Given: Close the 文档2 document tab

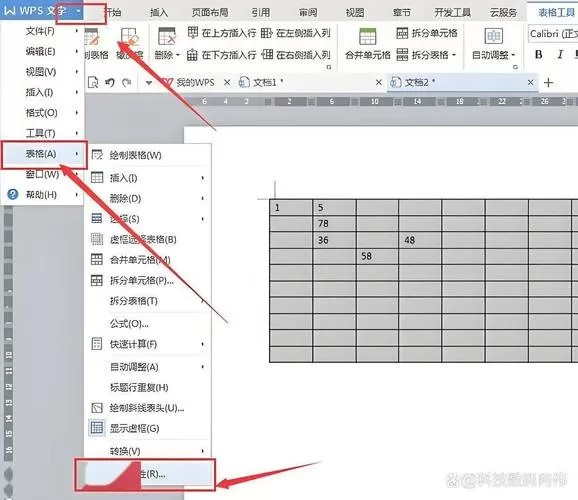Looking at the screenshot, I should (x=530, y=83).
